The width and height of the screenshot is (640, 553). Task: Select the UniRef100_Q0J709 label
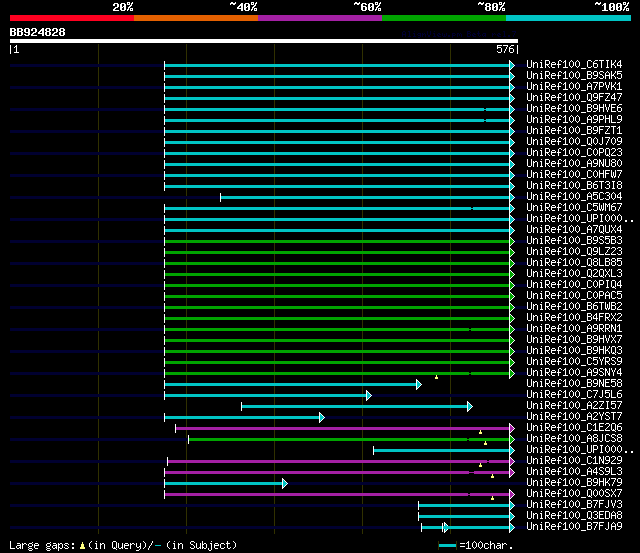click(574, 142)
